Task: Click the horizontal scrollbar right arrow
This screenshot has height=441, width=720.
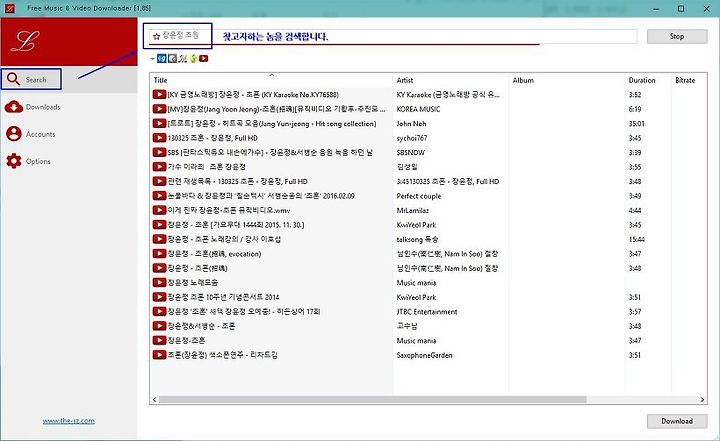Action: tap(702, 399)
